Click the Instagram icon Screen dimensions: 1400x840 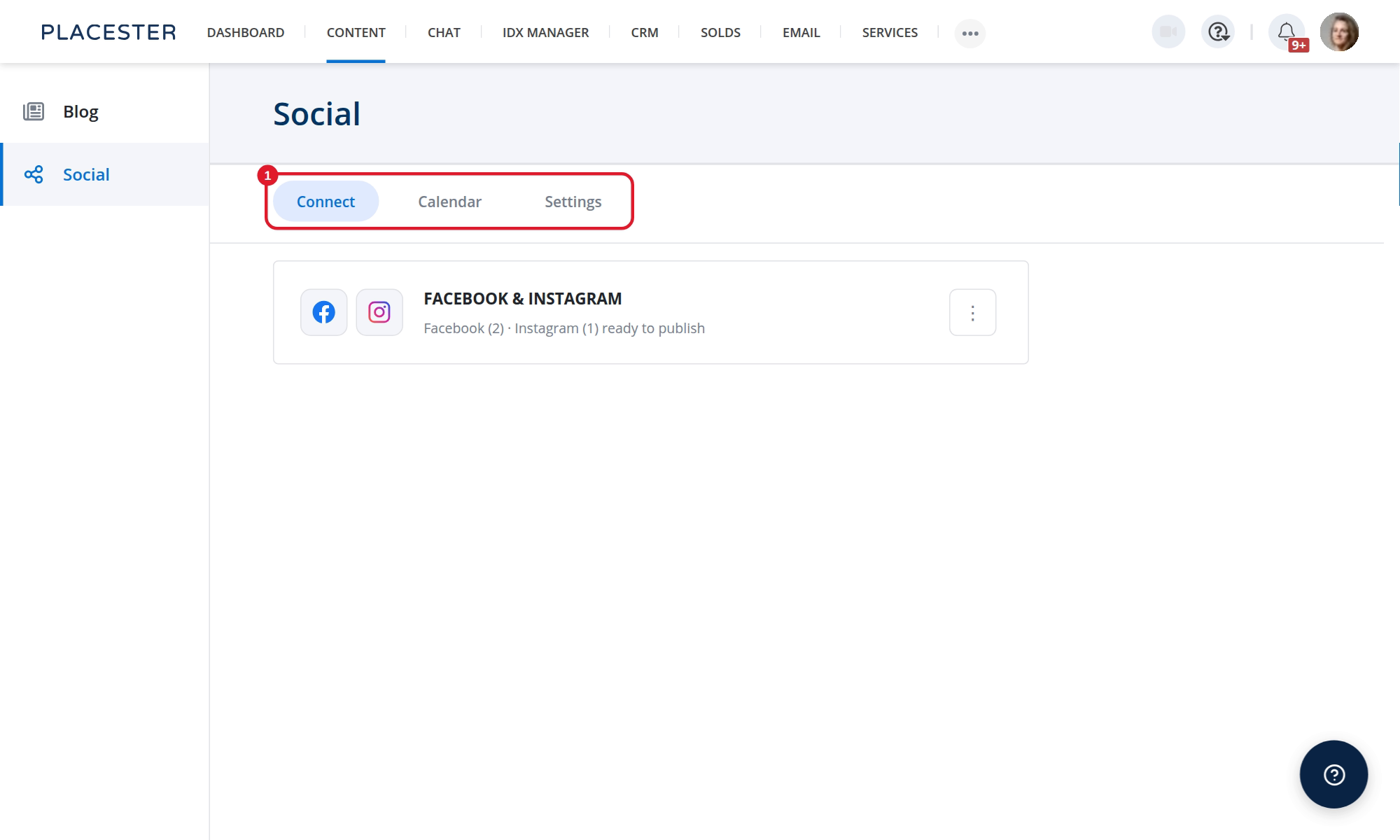point(379,312)
